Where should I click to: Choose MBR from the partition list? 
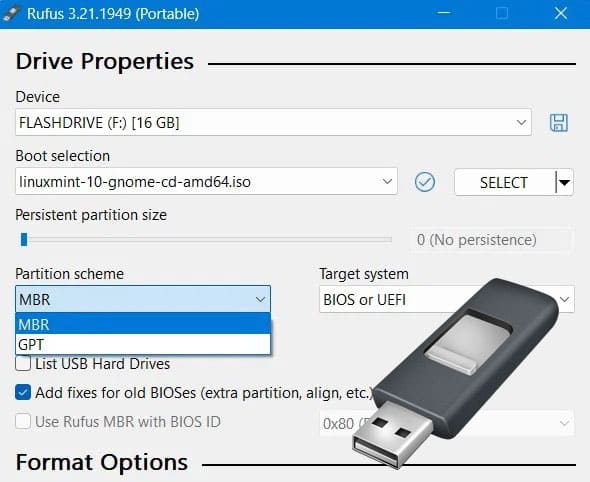pos(143,324)
